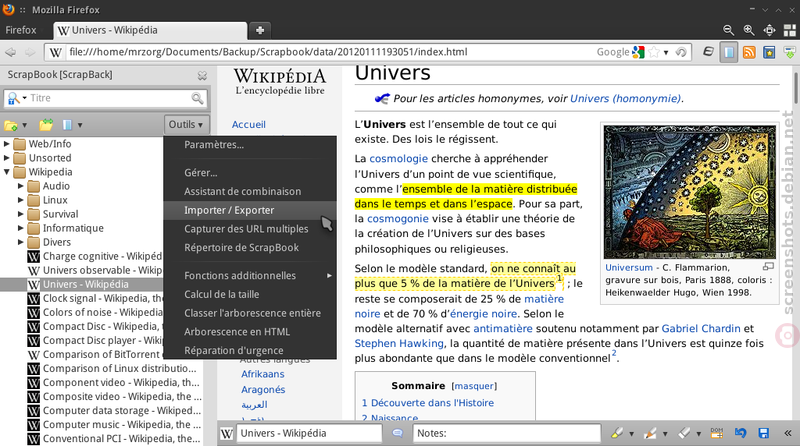Select Paramètres... menu entry

click(x=250, y=145)
